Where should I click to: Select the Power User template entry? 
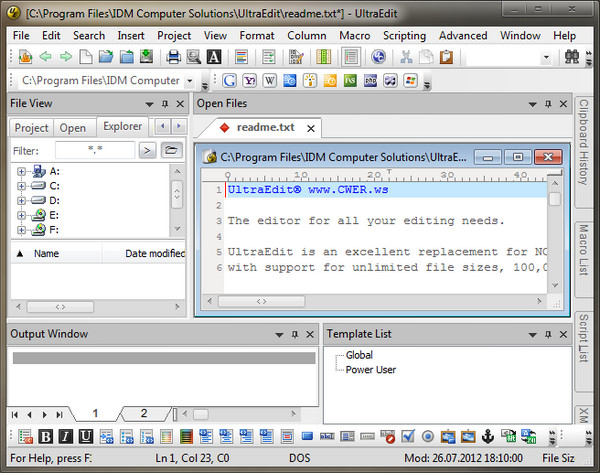(370, 369)
